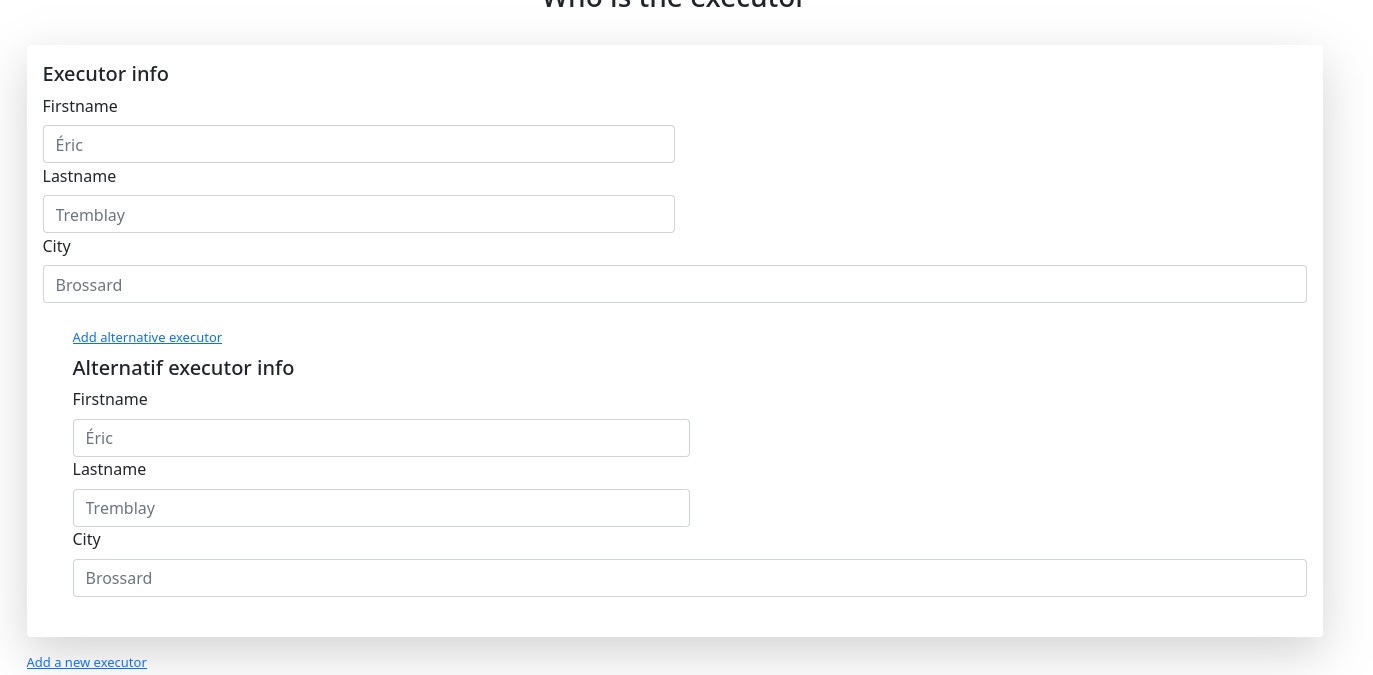The height and width of the screenshot is (675, 1373).
Task: Click the Add alternative executor link
Action: pyautogui.click(x=147, y=338)
